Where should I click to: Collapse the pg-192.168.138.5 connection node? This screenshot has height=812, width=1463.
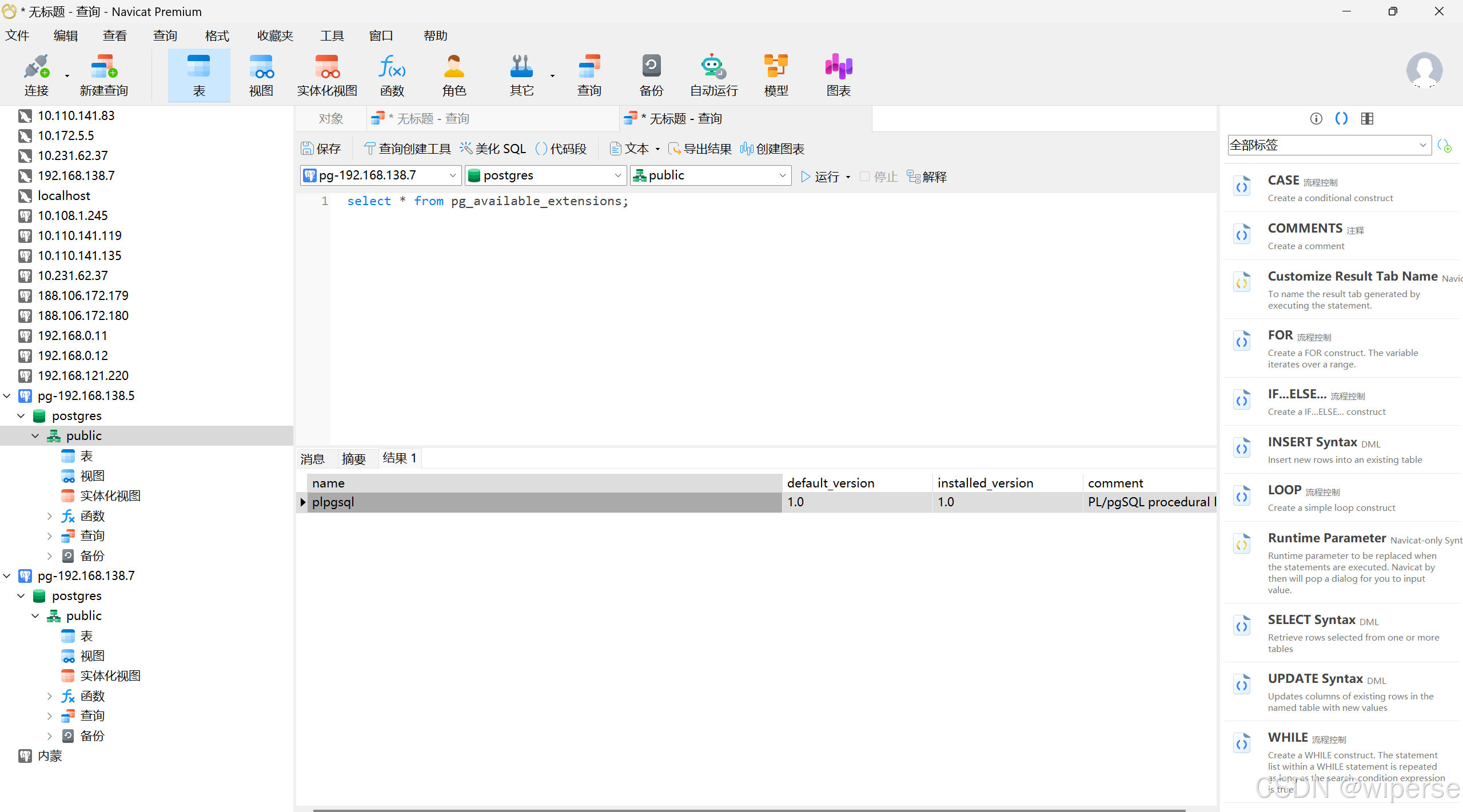click(x=6, y=395)
